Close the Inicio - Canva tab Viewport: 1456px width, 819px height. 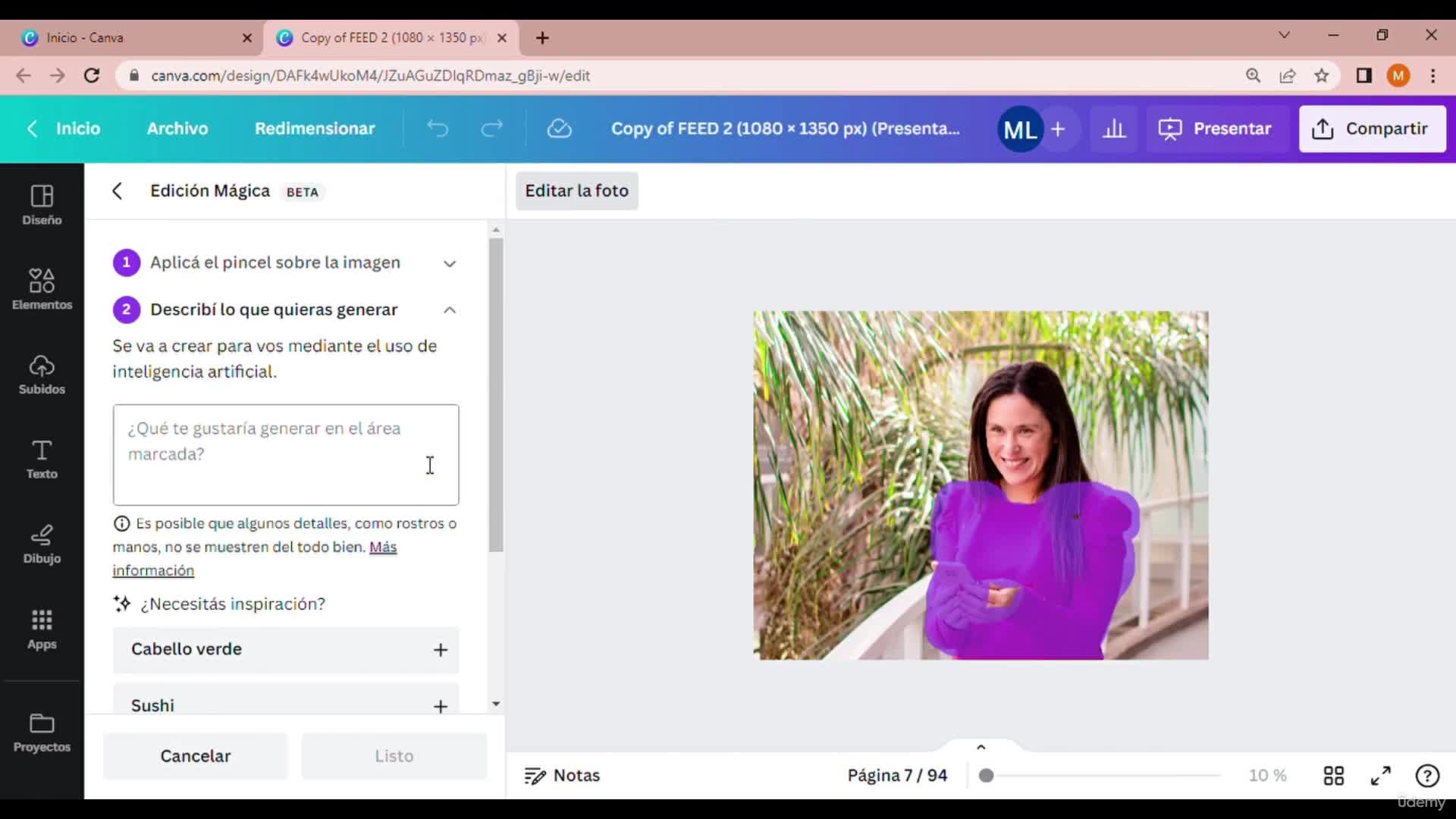point(247,38)
